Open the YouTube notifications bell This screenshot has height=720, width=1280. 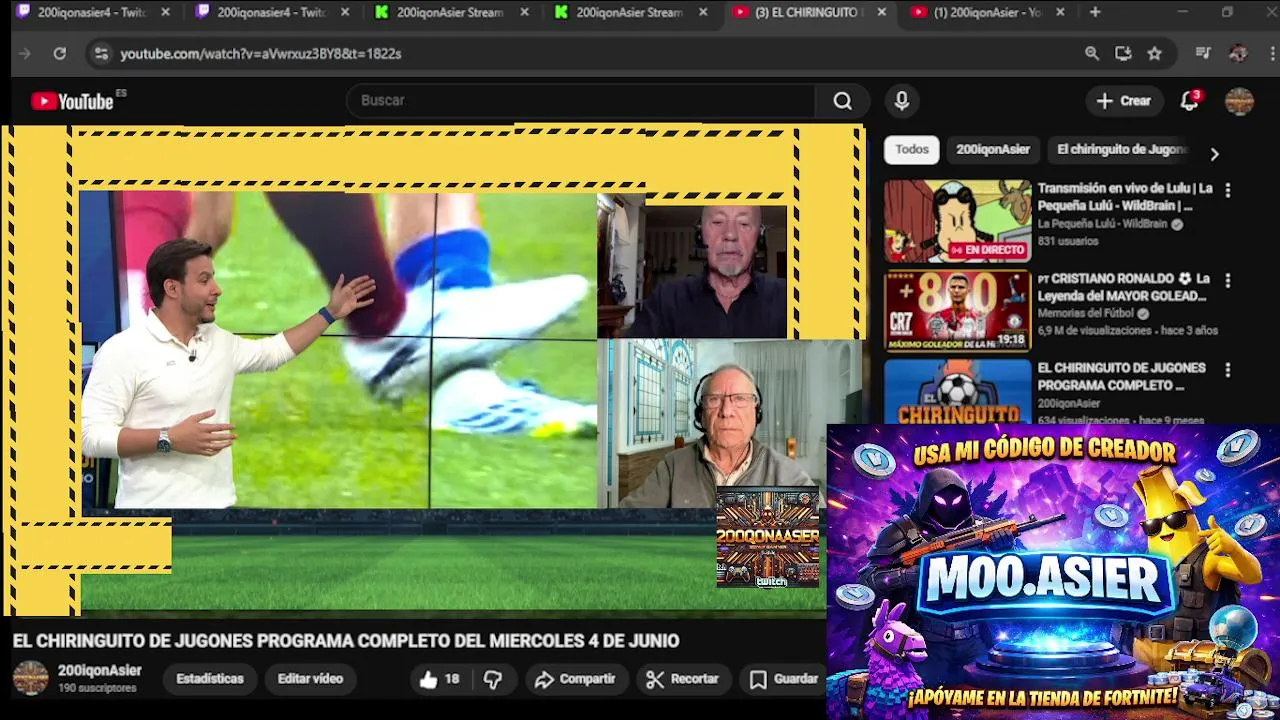1189,100
